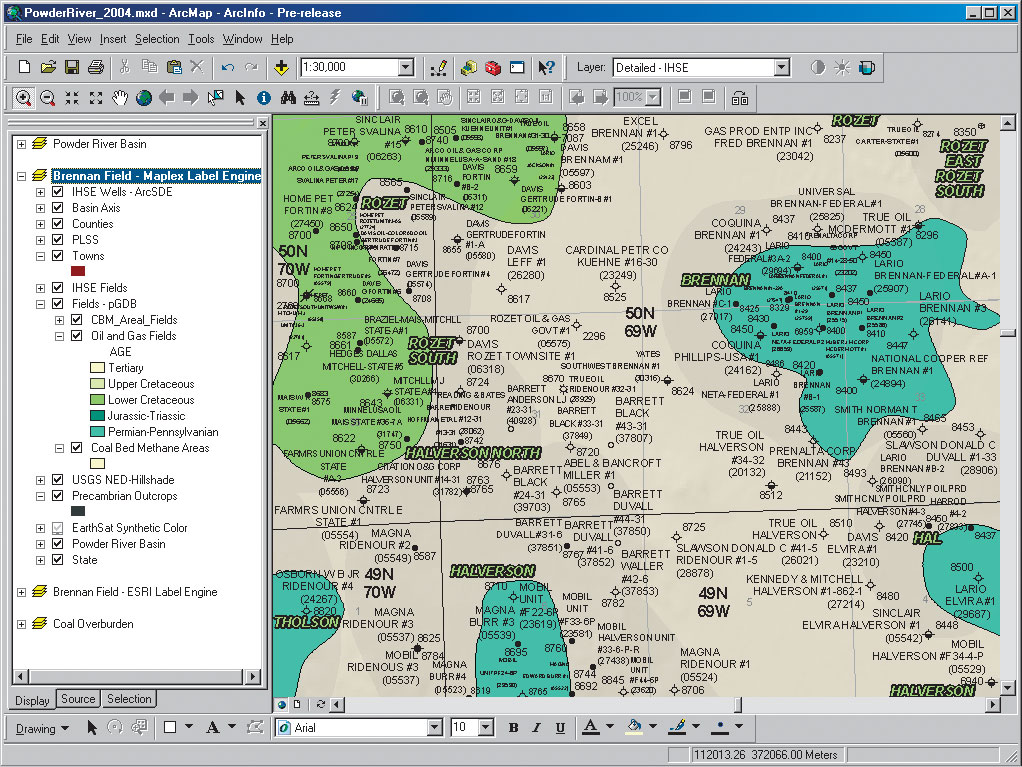Open the font name dropdown showing Arial
1022x767 pixels.
(x=435, y=728)
